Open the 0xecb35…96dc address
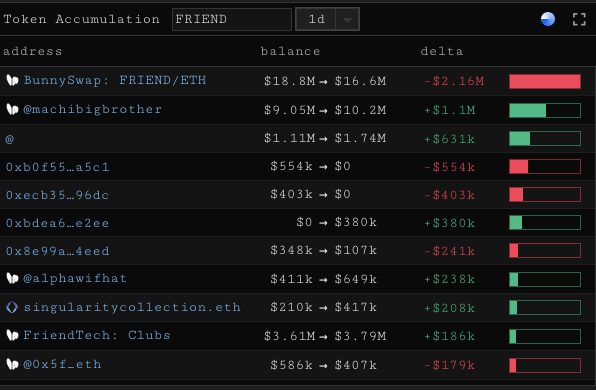This screenshot has height=390, width=596. 57,195
